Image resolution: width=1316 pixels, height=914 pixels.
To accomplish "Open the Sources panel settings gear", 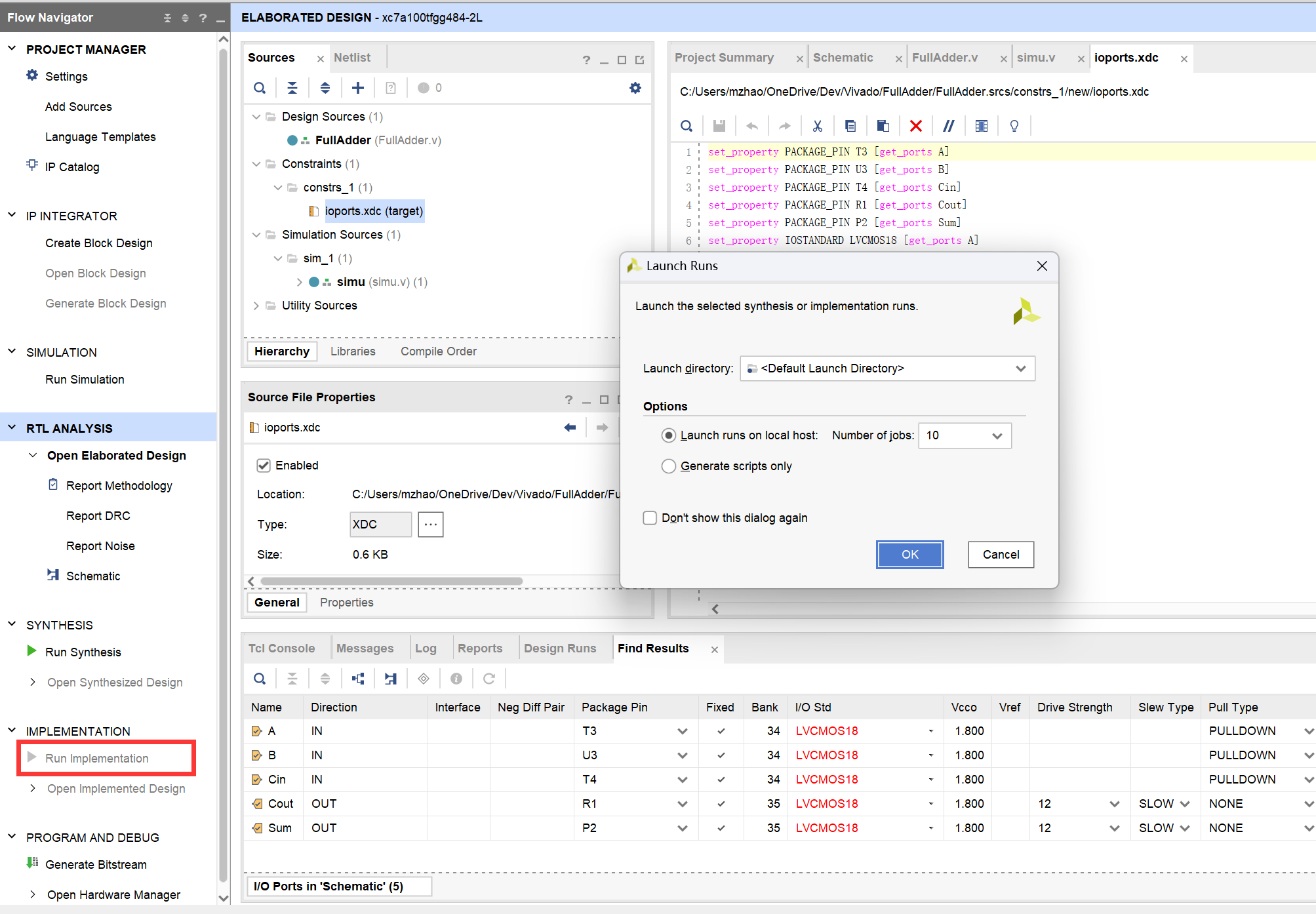I will [635, 88].
